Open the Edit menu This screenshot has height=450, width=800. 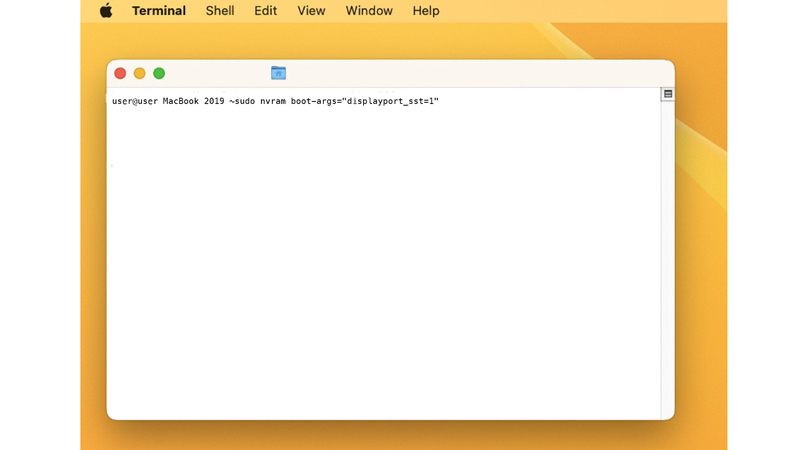pyautogui.click(x=265, y=11)
